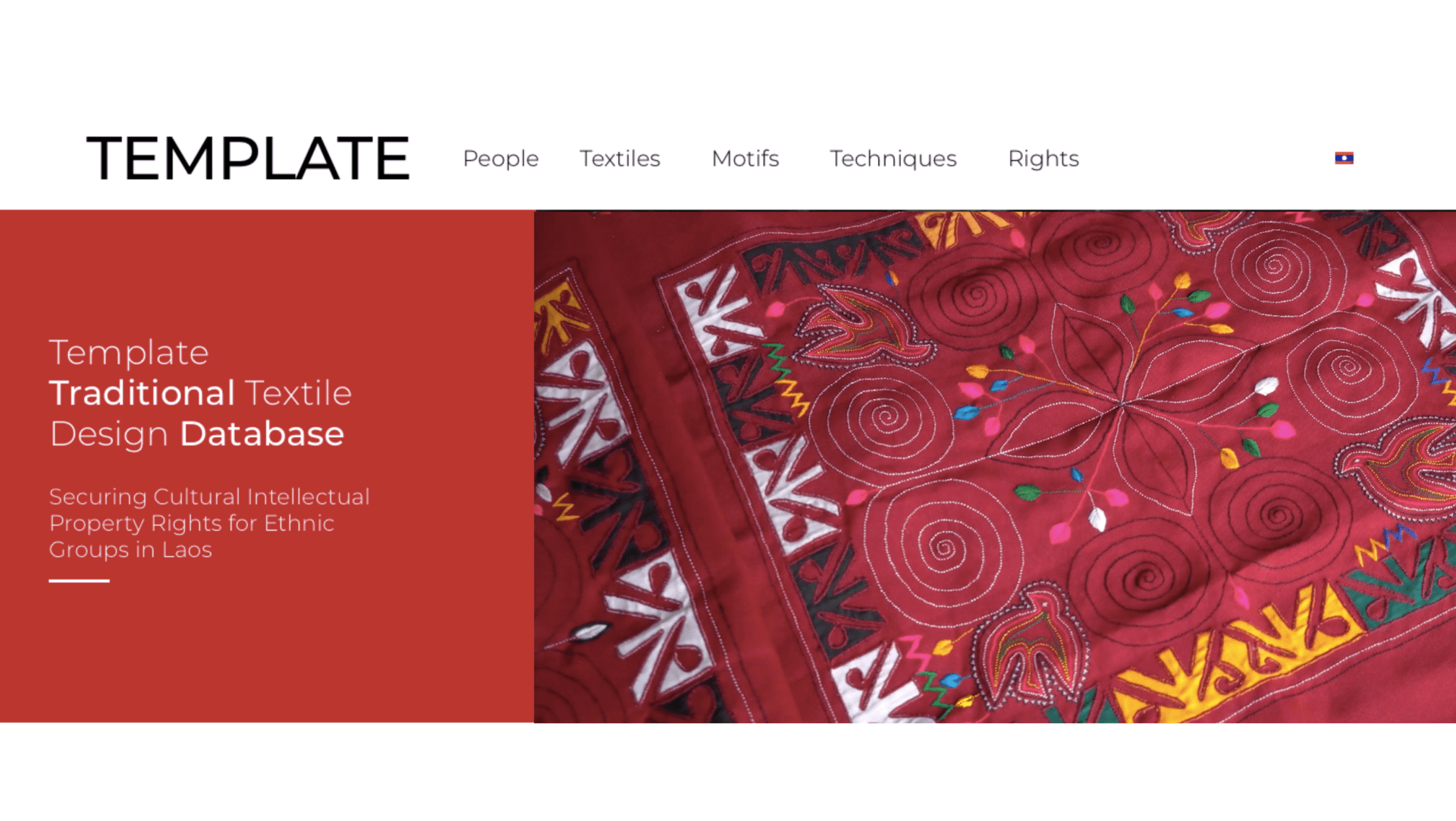Click the white underline below the subtitle

[79, 580]
